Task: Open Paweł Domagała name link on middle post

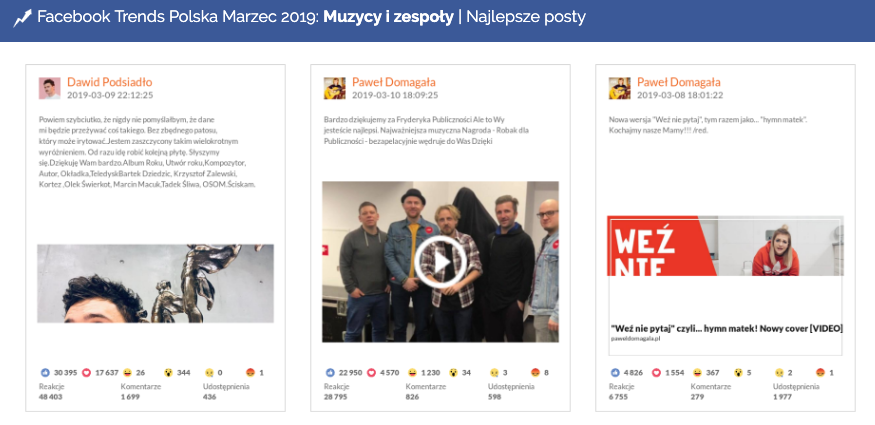Action: point(394,83)
